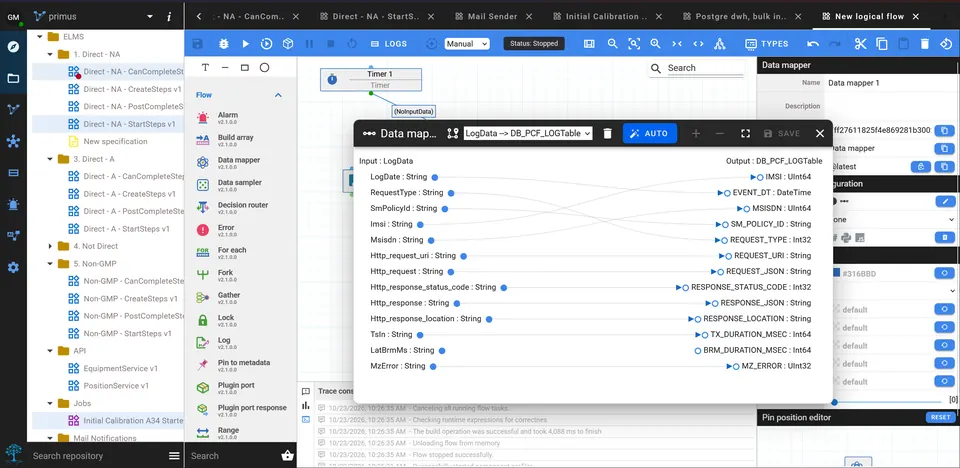Image resolution: width=960 pixels, height=468 pixels.
Task: Collapse the Jobs folder
Action: [51, 403]
